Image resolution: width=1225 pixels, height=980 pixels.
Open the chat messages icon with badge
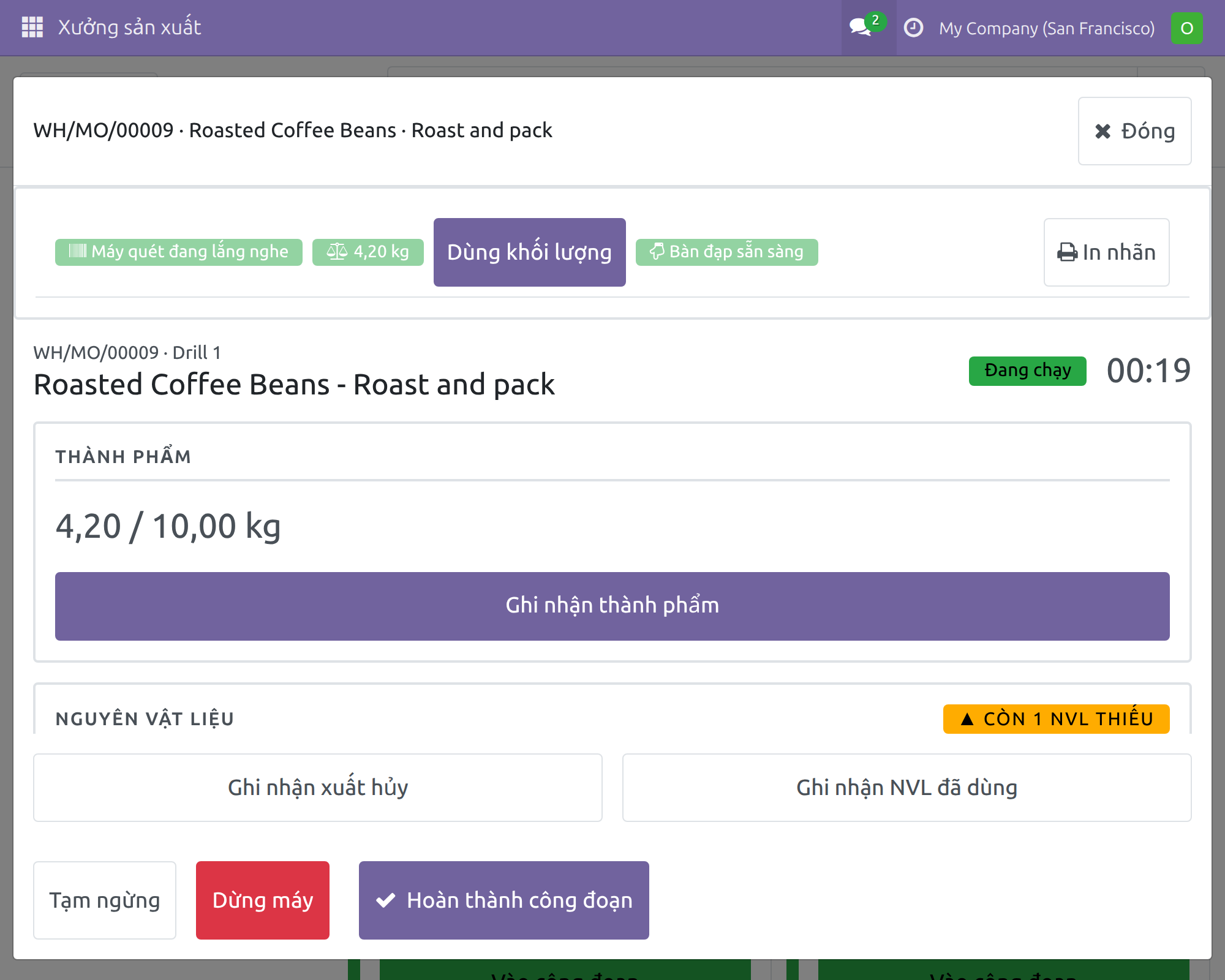click(868, 28)
